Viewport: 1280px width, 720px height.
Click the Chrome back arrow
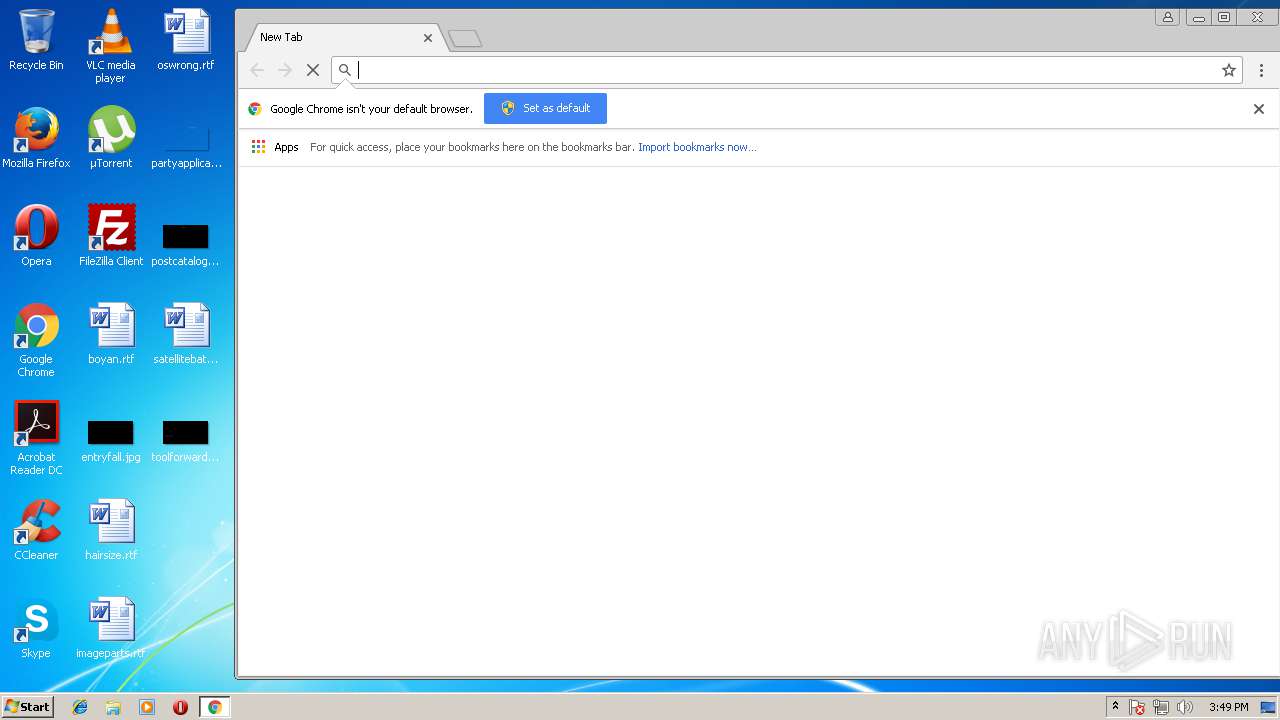click(257, 70)
